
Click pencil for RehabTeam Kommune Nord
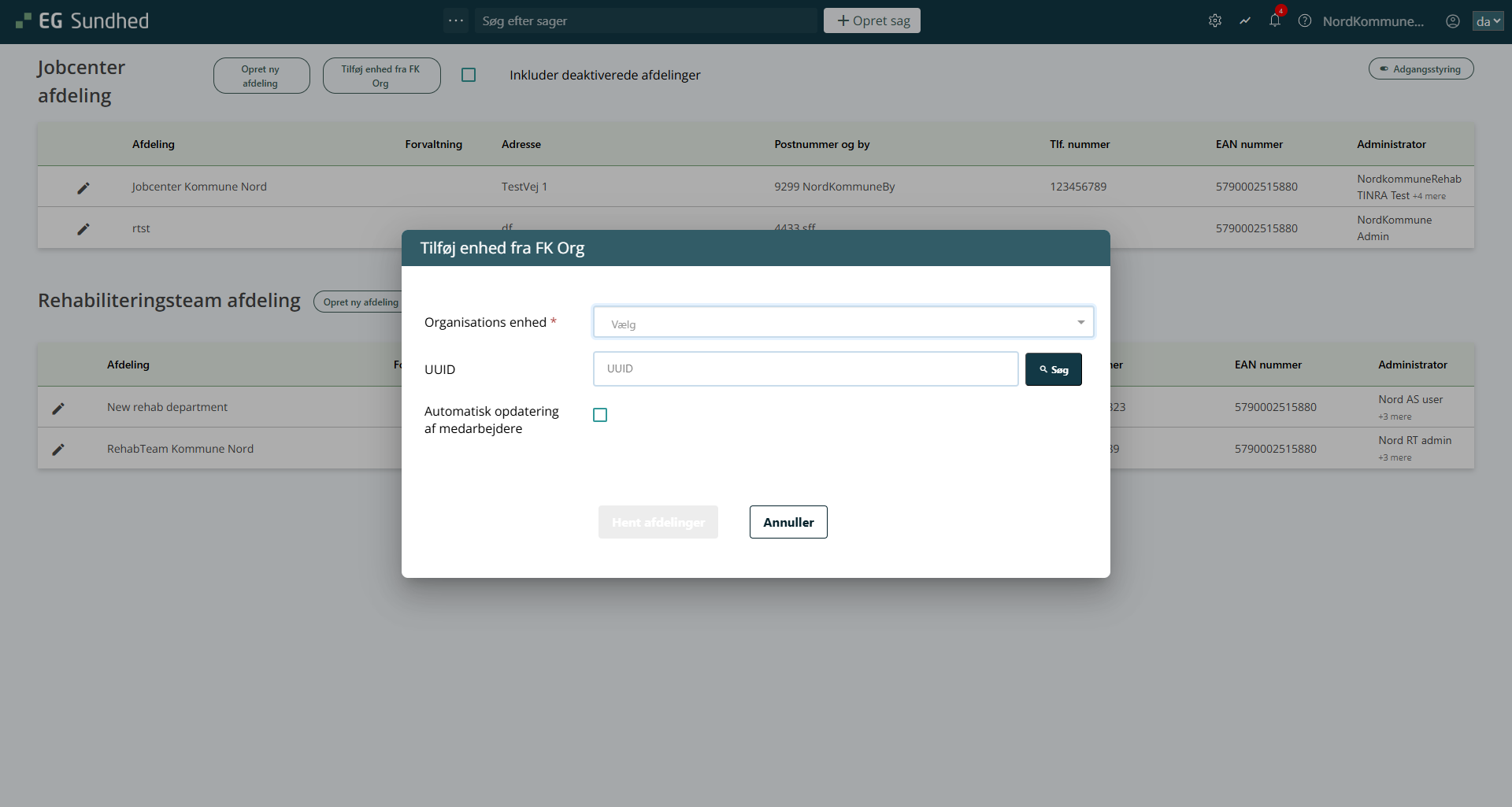tap(58, 449)
